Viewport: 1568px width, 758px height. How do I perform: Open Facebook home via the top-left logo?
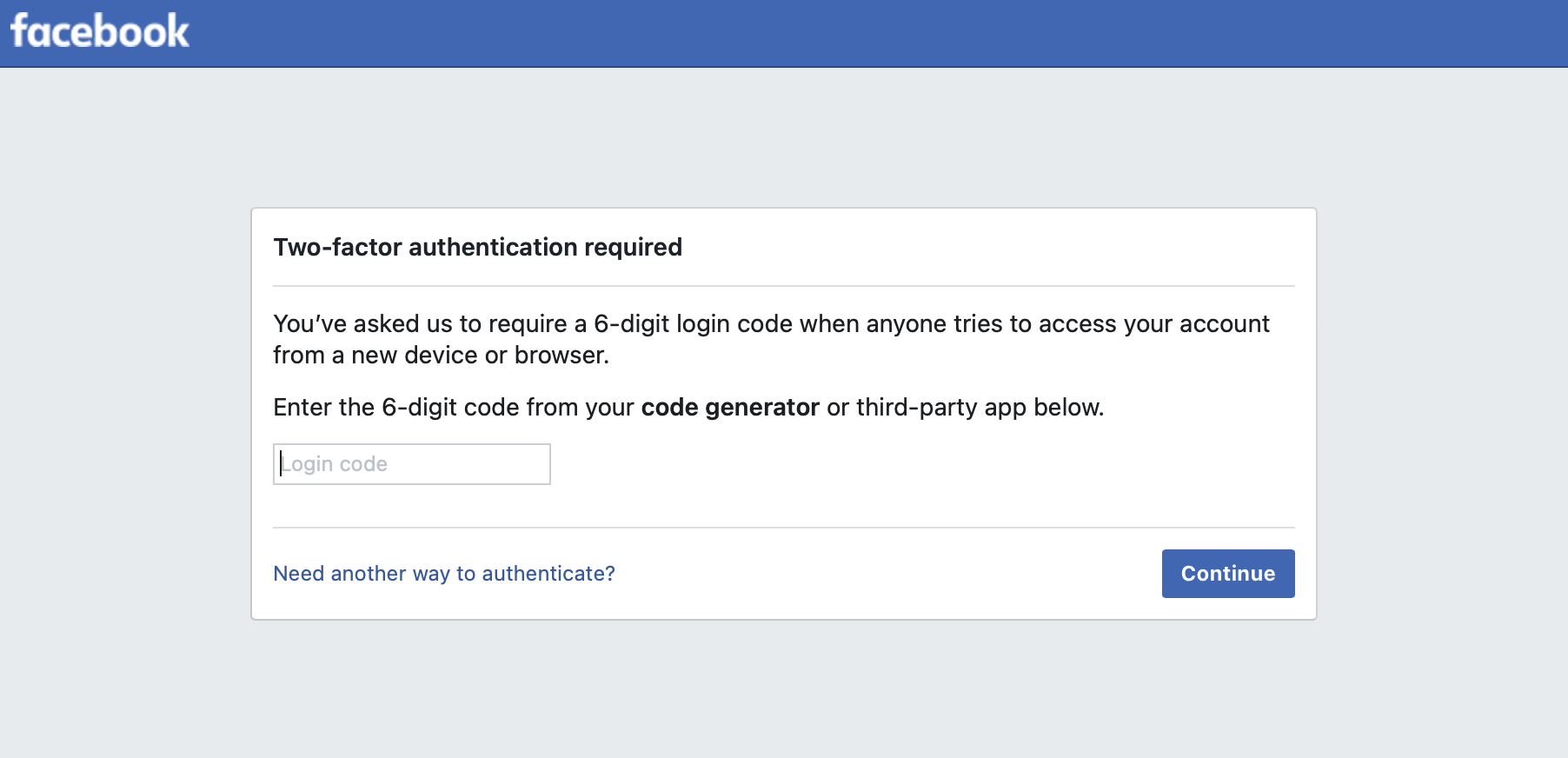(98, 31)
